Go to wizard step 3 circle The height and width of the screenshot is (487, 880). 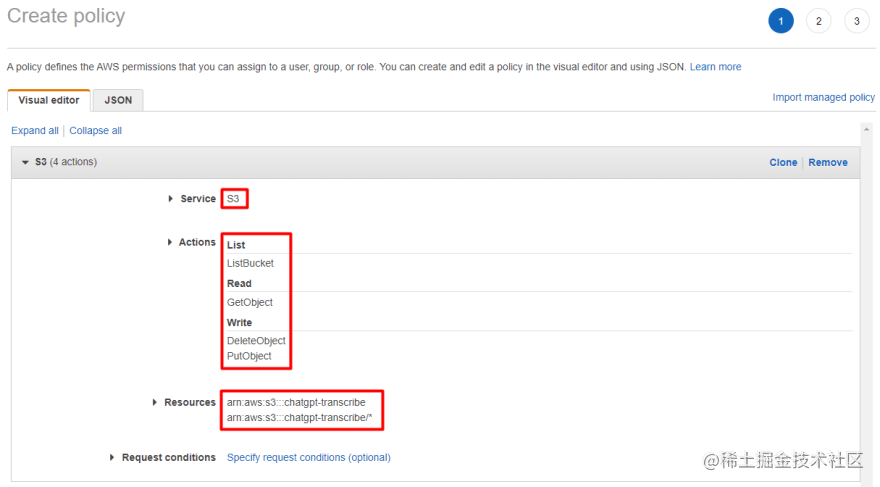tap(857, 21)
